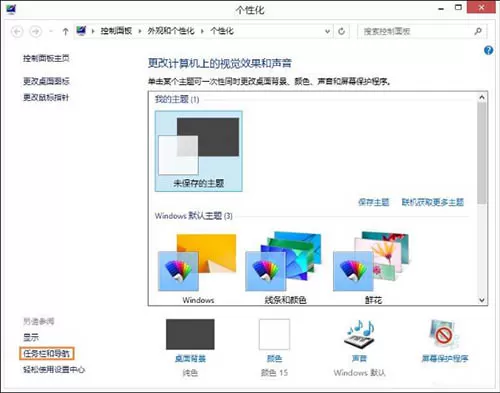Open 更改鼠标指针 link
Viewport: 500px width, 393px height.
46,97
